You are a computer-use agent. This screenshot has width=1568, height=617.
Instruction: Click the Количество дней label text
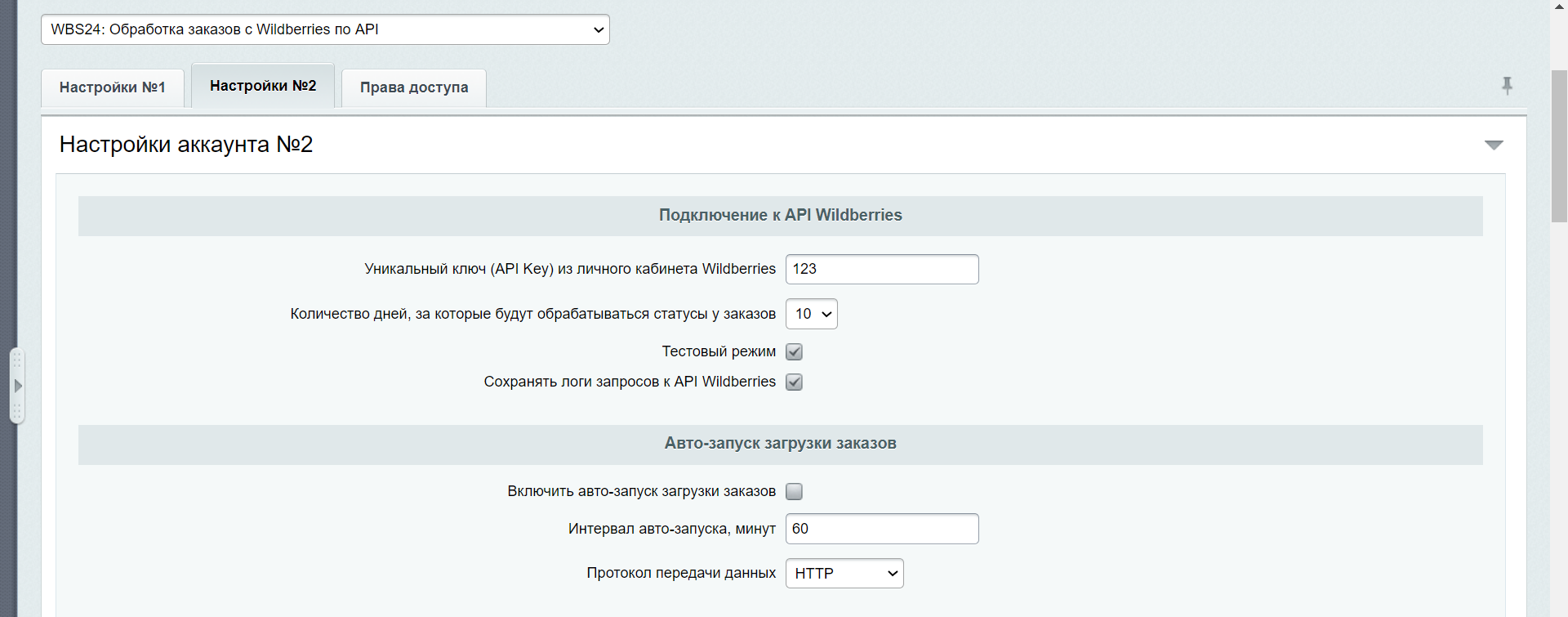click(x=533, y=314)
